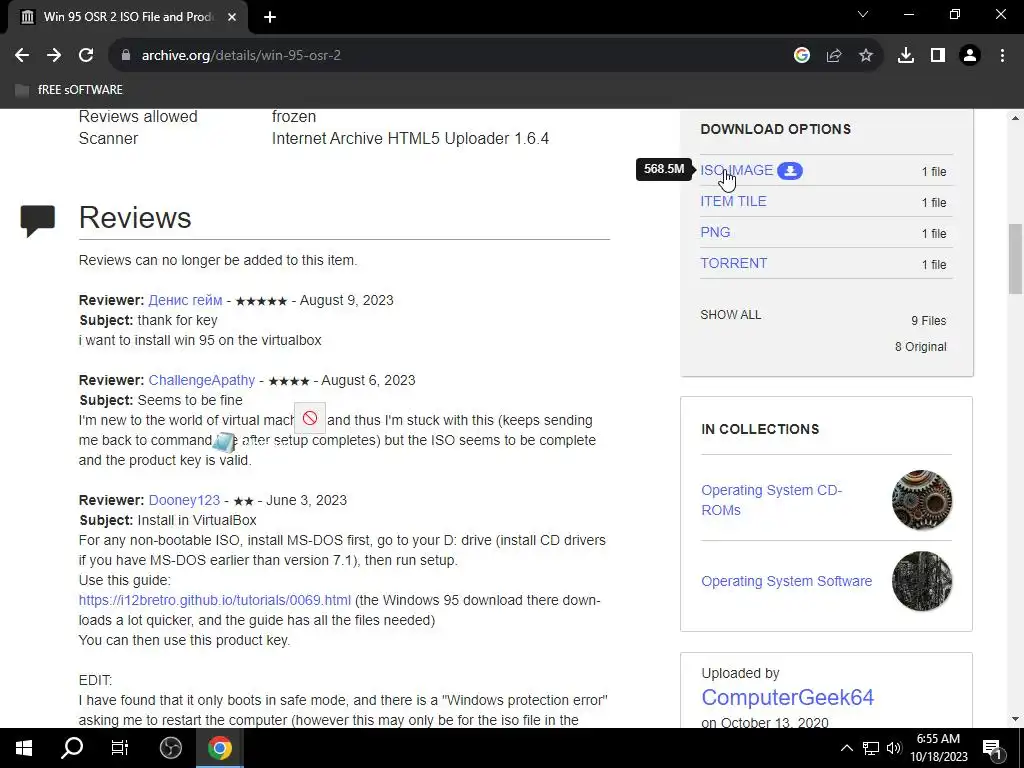View site security lock info

[x=126, y=56]
